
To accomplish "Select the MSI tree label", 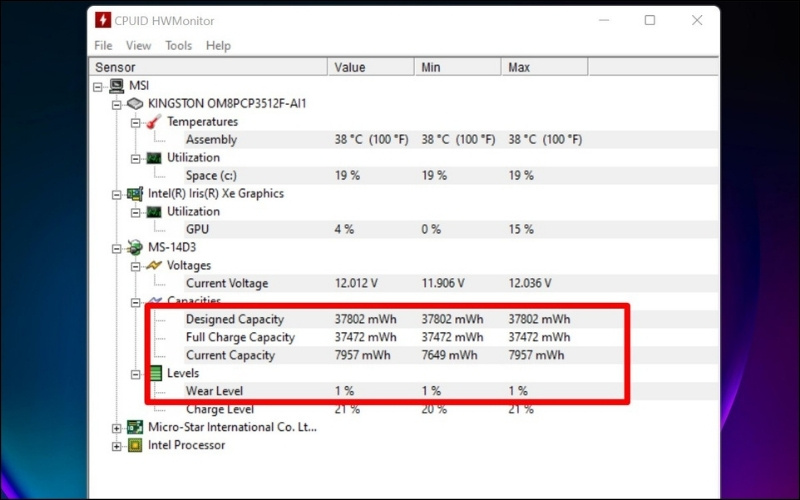I will 139,85.
